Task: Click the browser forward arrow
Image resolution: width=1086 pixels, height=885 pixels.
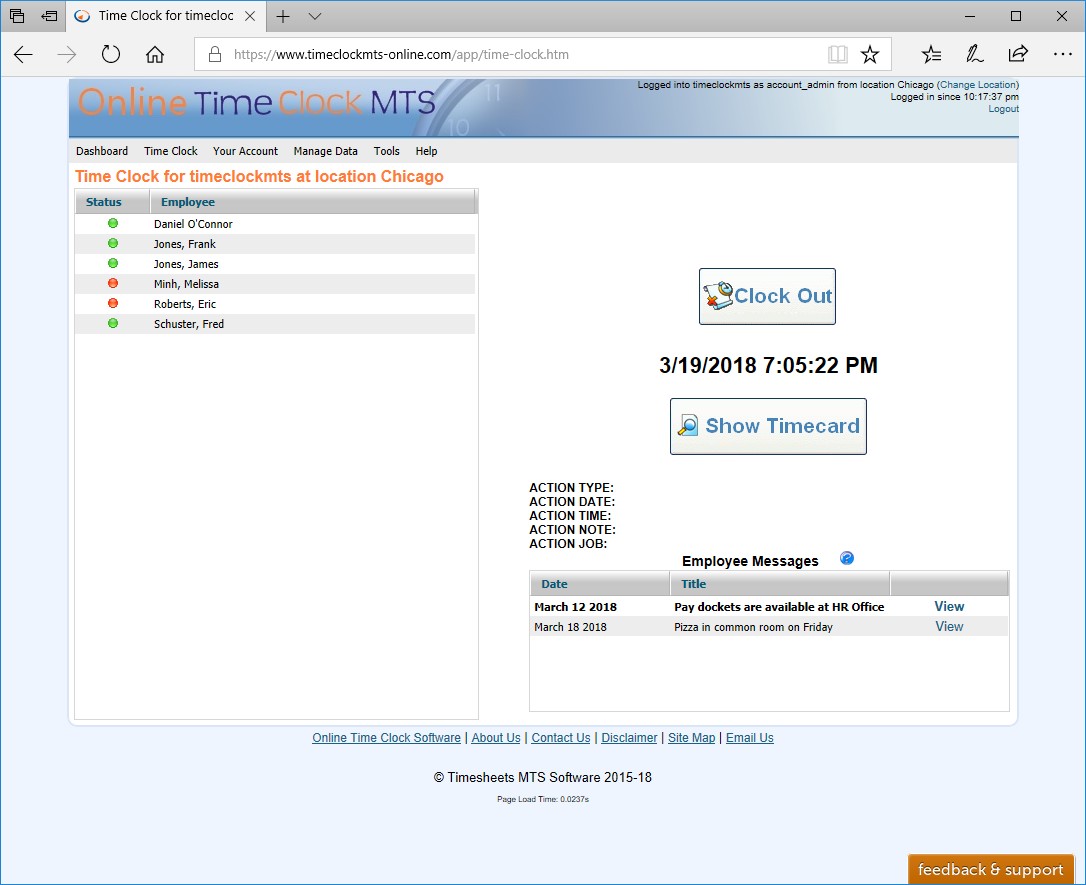Action: (x=66, y=55)
